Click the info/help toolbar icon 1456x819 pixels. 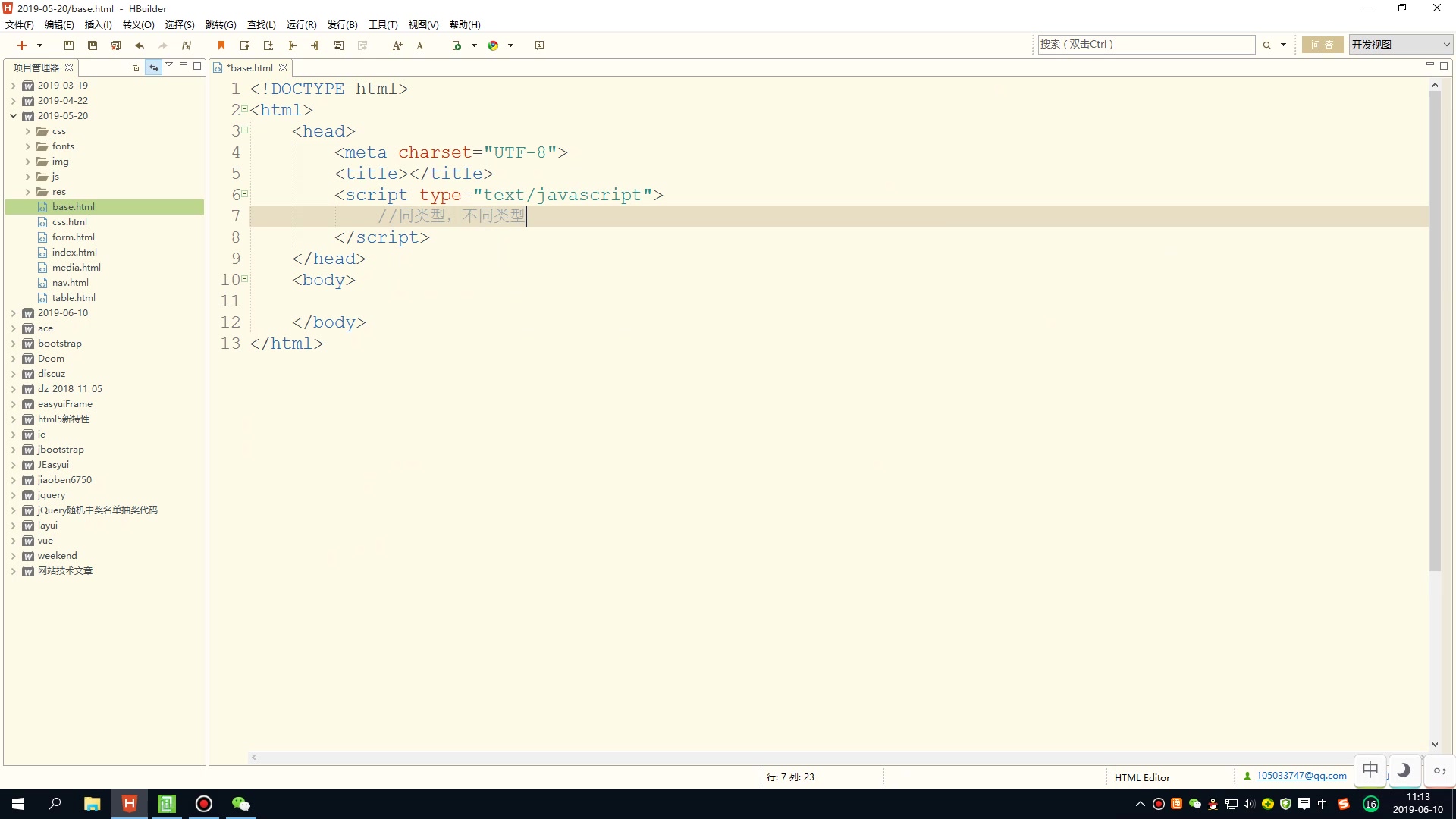pos(539,45)
